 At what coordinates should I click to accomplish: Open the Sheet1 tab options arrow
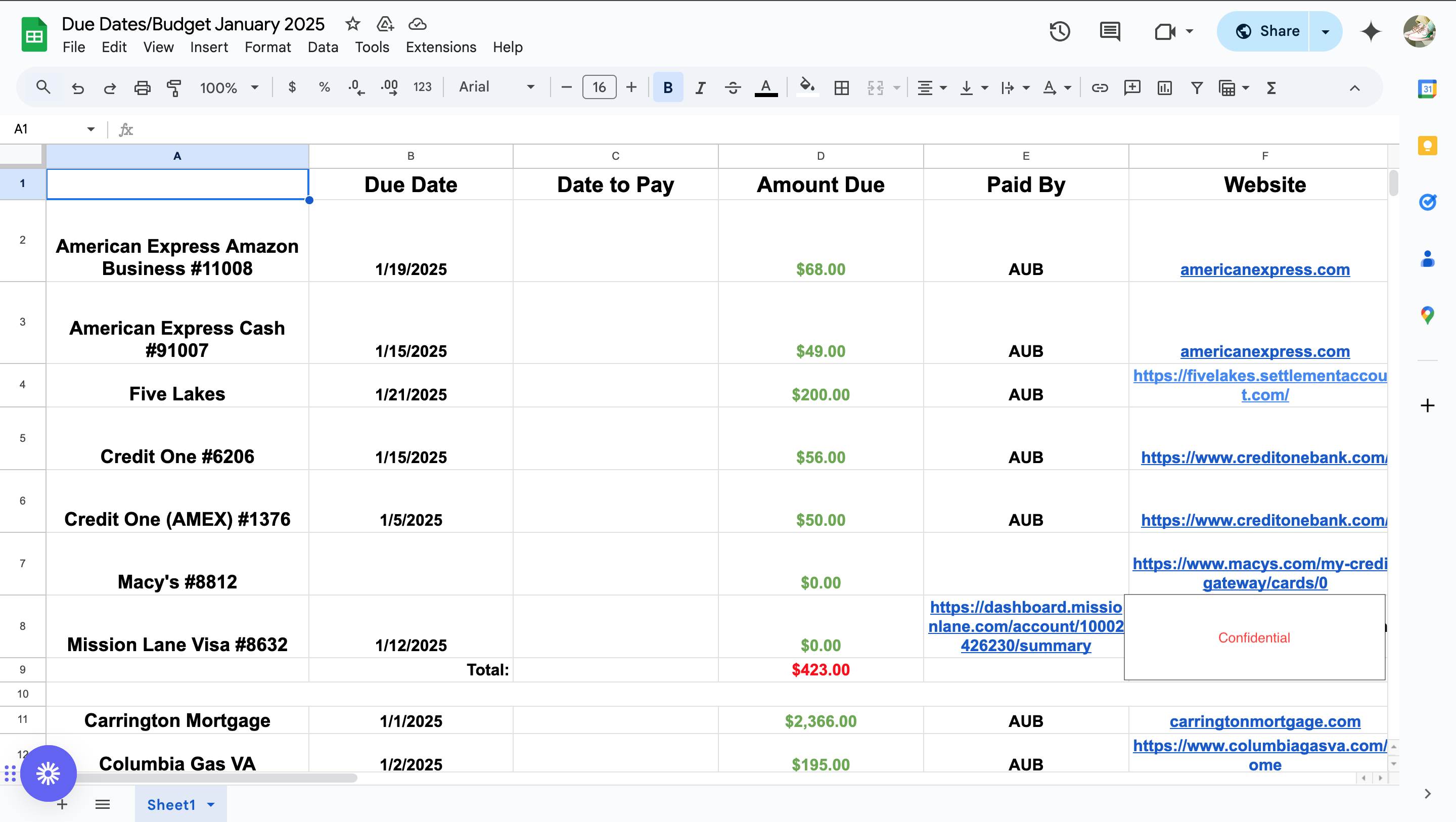[x=211, y=804]
